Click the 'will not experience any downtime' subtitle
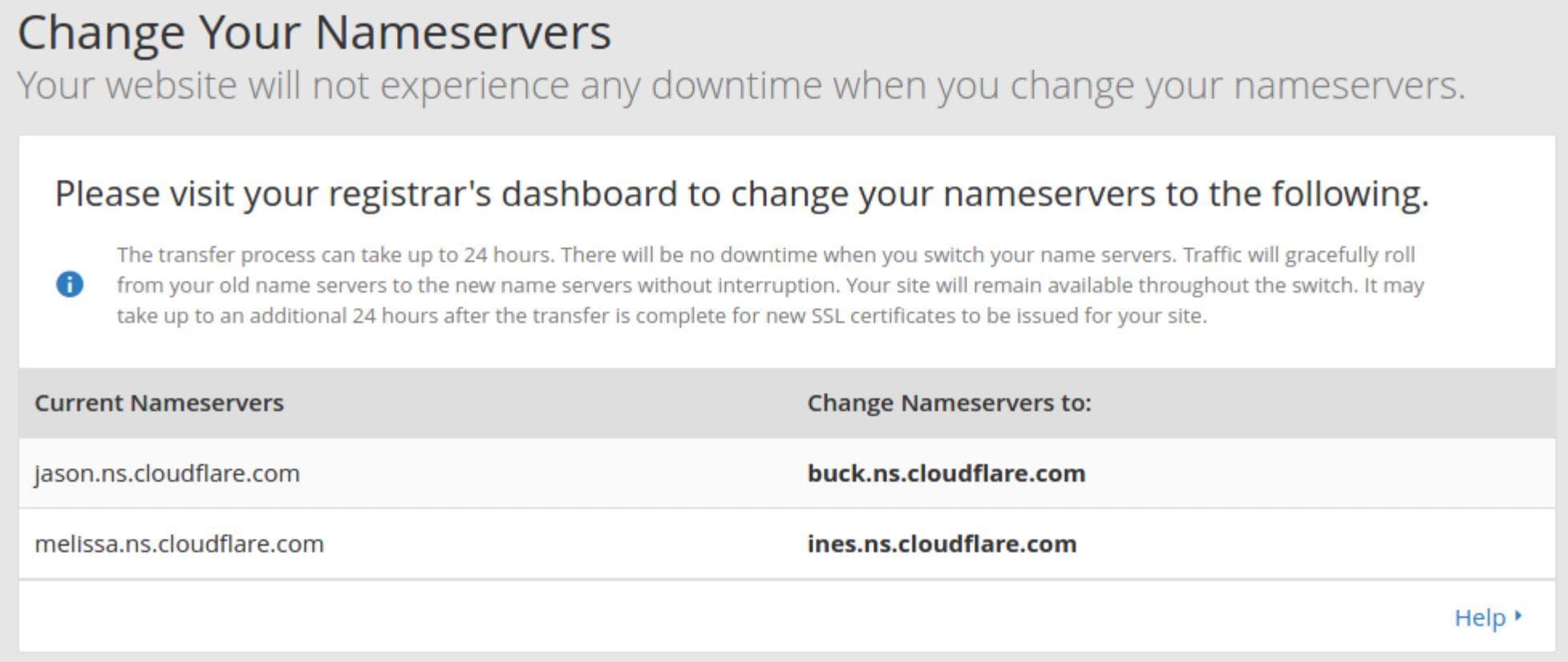The height and width of the screenshot is (662, 1568). point(741,85)
